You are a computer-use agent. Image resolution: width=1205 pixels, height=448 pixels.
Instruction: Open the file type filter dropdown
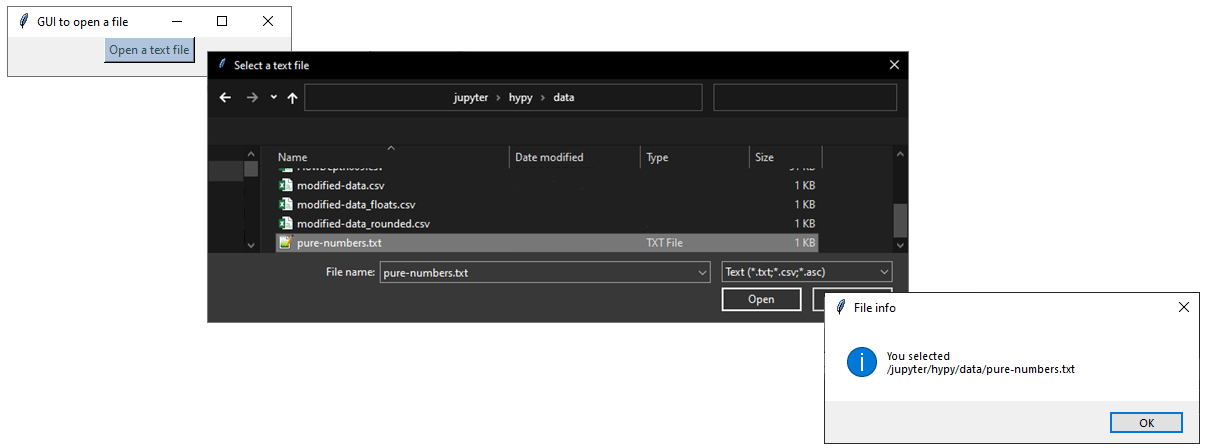[x=807, y=272]
